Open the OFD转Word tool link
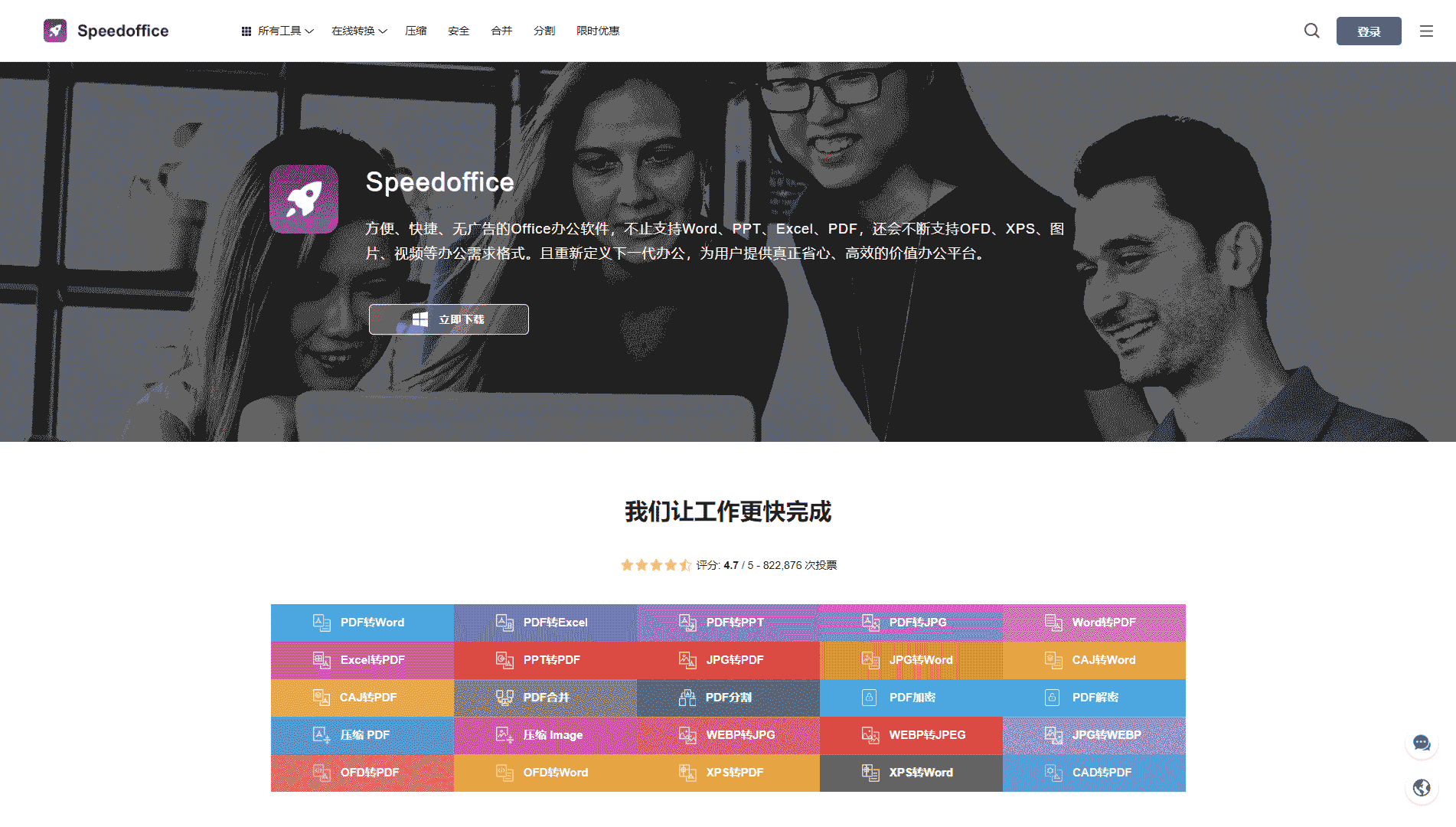The height and width of the screenshot is (827, 1456). click(545, 773)
